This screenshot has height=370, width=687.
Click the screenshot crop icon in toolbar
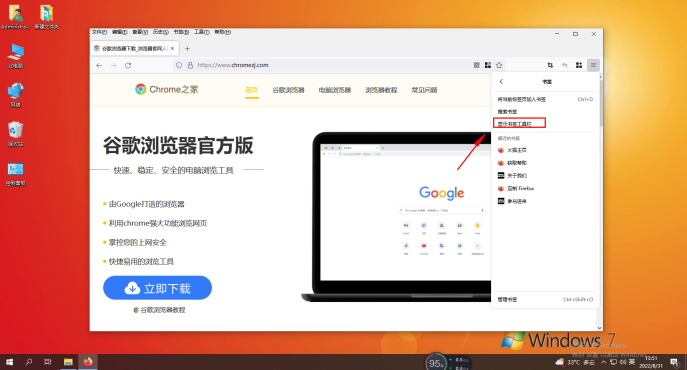[x=550, y=65]
